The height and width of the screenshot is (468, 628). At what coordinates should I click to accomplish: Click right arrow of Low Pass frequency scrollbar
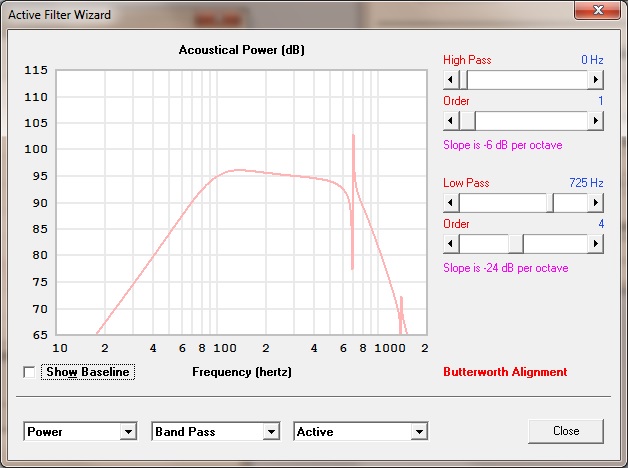click(x=596, y=203)
